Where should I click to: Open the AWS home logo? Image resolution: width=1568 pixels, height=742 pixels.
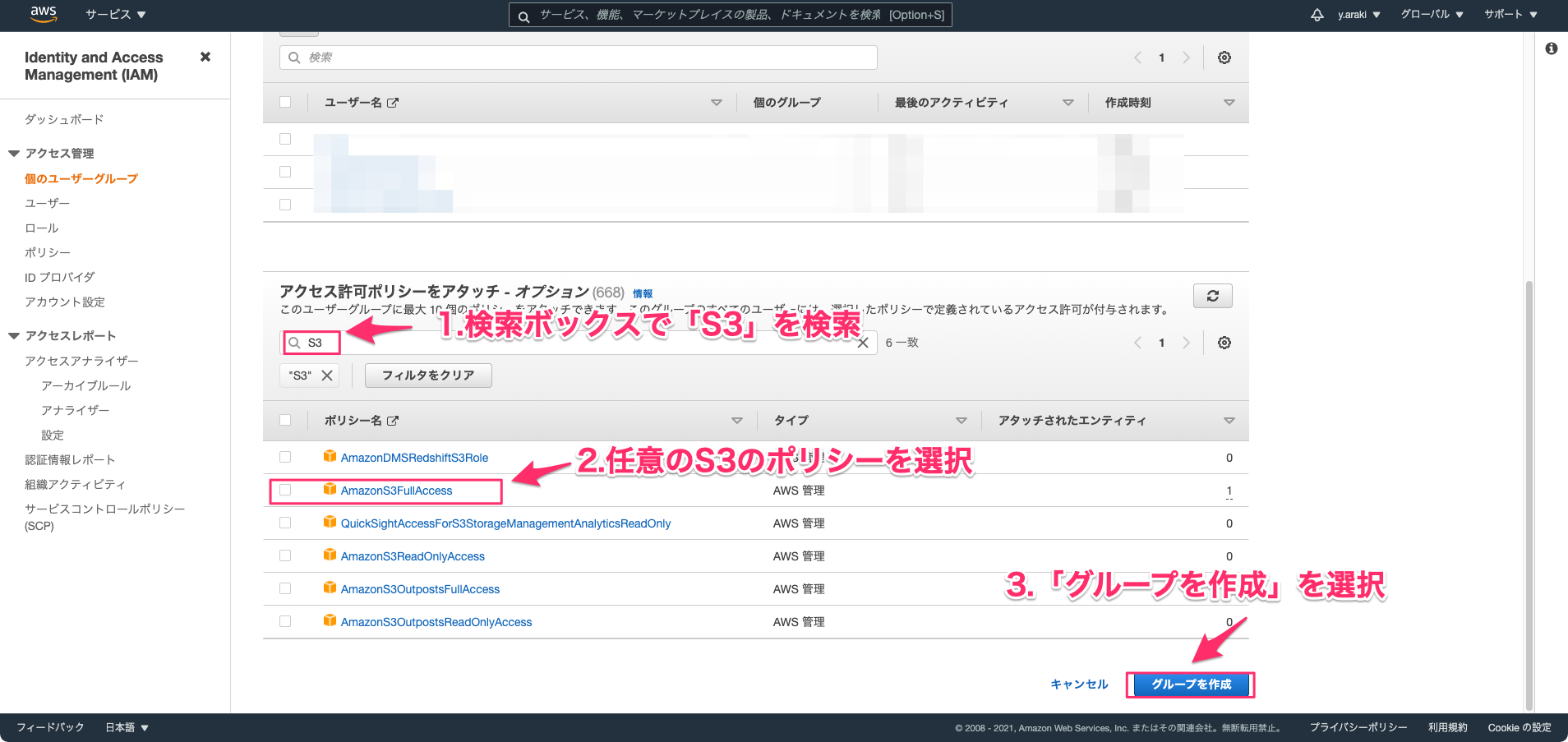coord(43,13)
